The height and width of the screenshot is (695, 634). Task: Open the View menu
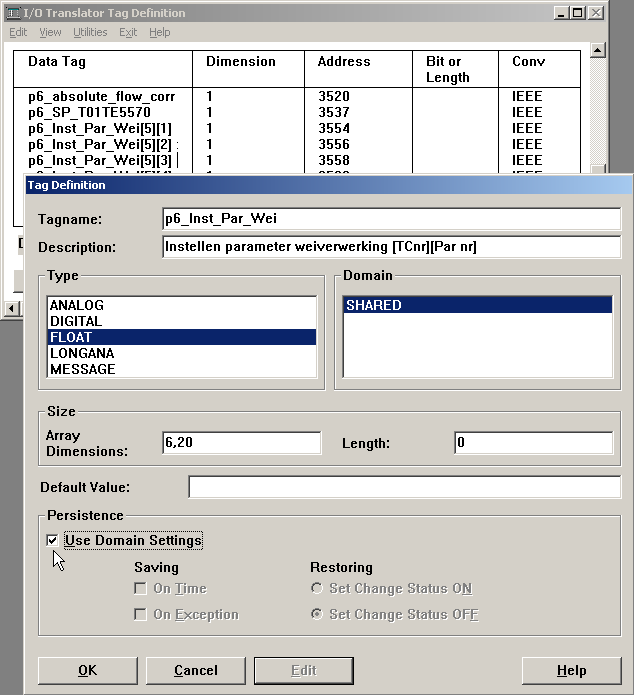coord(50,32)
